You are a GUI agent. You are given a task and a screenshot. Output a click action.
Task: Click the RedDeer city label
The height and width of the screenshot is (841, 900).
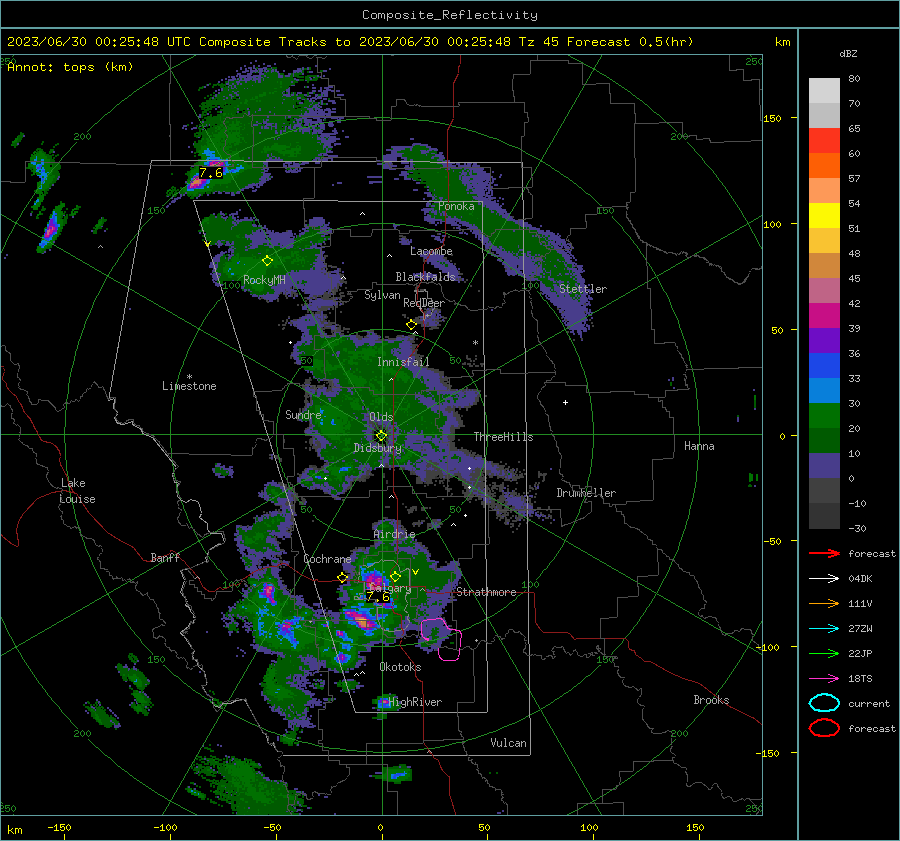tap(424, 303)
